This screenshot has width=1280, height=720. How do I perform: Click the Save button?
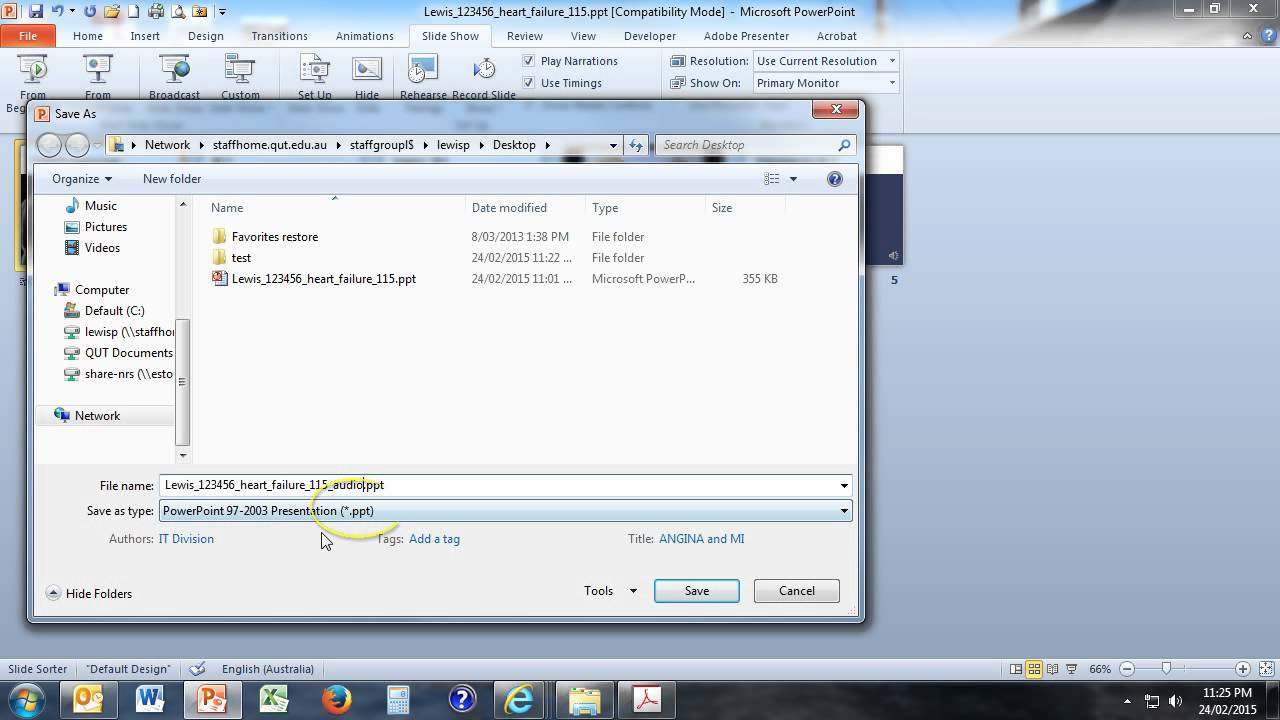click(x=697, y=591)
